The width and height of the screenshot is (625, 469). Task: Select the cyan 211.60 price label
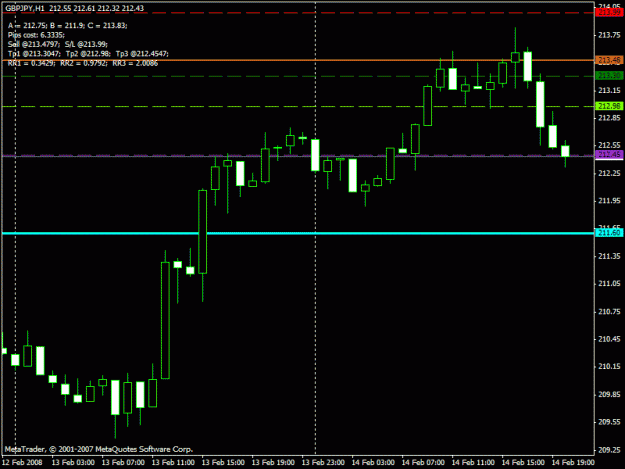(x=609, y=233)
